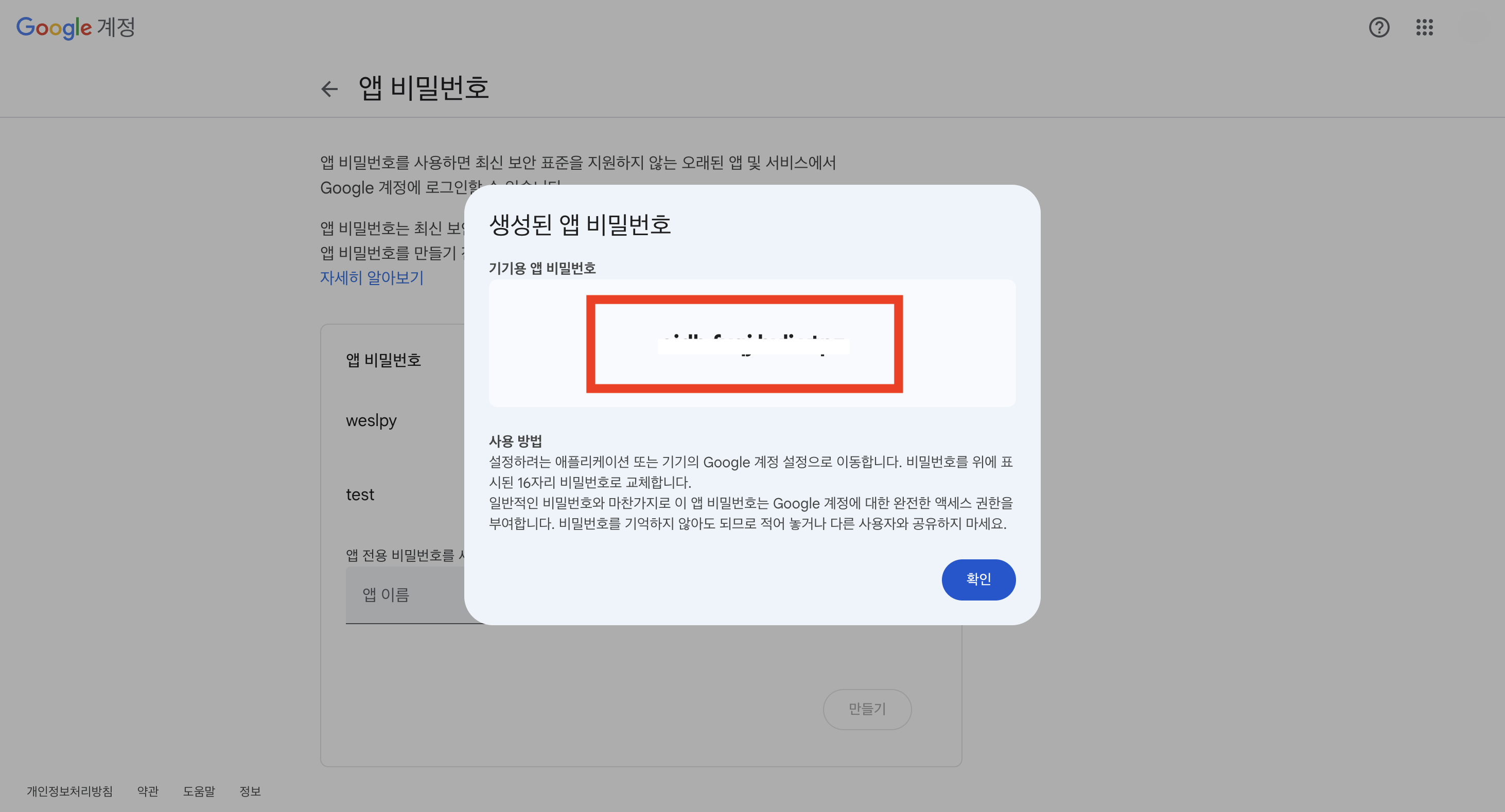Click the 기기용 앱 비밀번호 label

[x=542, y=268]
